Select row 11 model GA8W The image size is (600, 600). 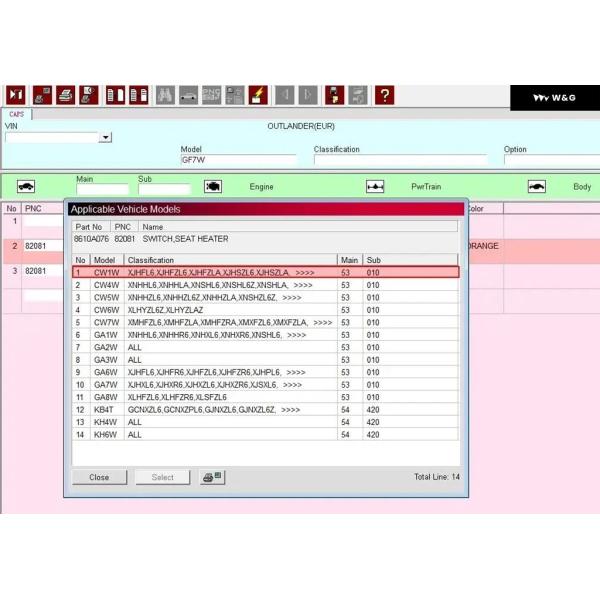pyautogui.click(x=265, y=397)
